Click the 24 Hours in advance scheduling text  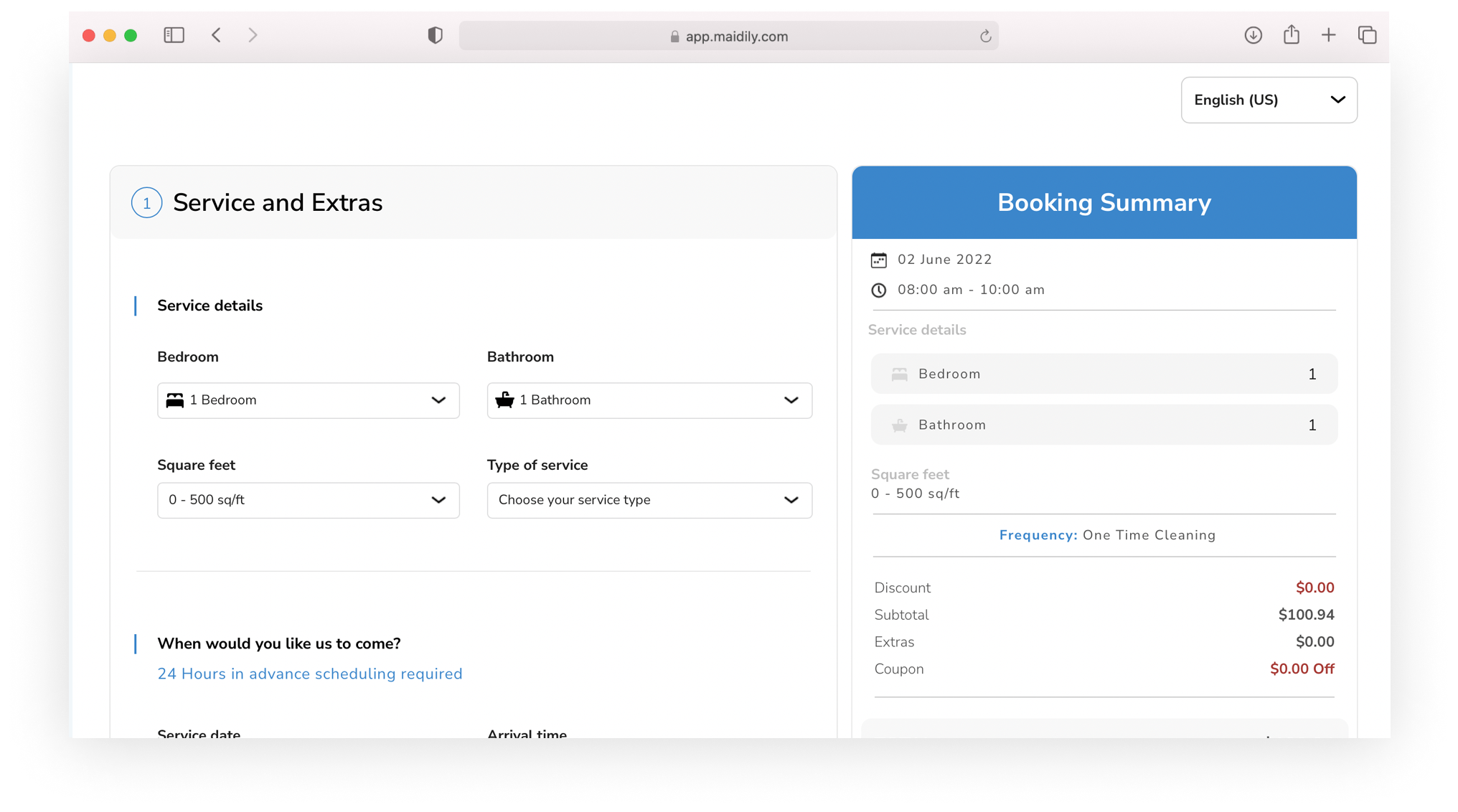point(309,674)
